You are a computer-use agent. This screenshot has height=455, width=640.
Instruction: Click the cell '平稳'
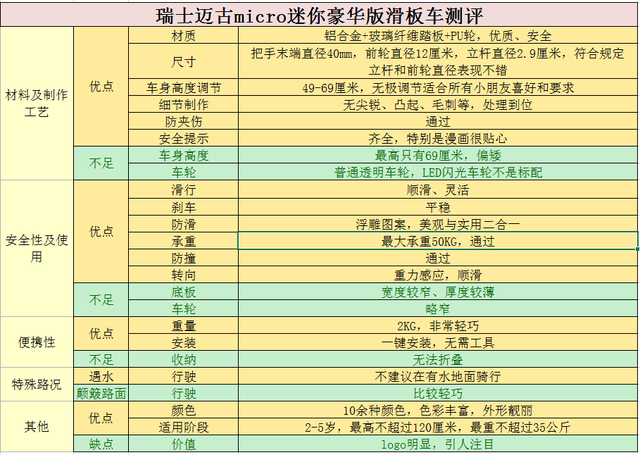[x=438, y=207]
